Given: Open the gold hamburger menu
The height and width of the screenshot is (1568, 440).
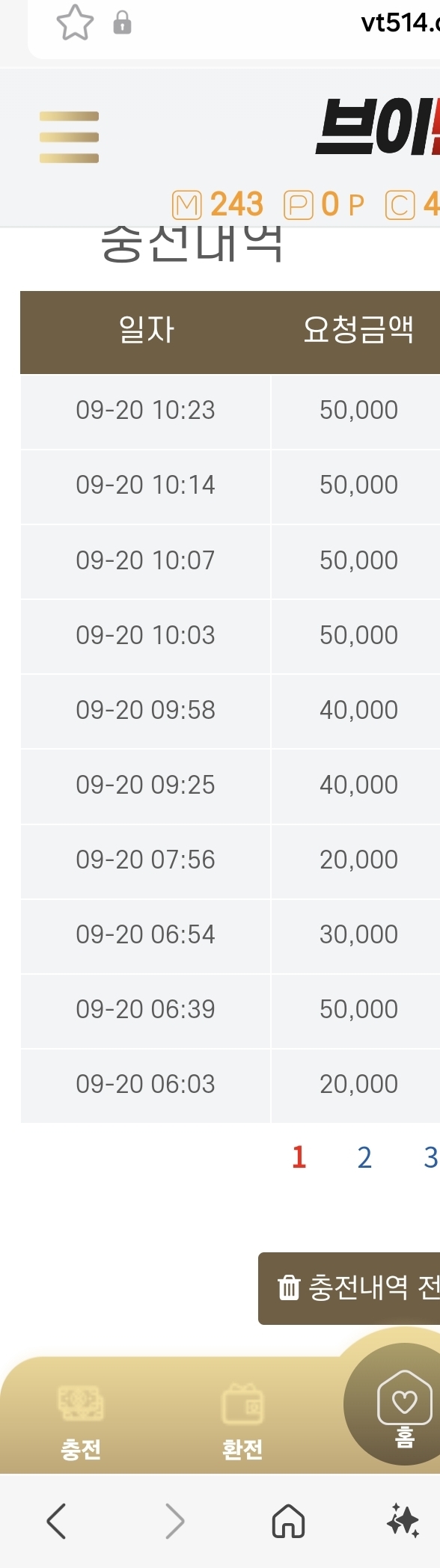Looking at the screenshot, I should [x=69, y=137].
